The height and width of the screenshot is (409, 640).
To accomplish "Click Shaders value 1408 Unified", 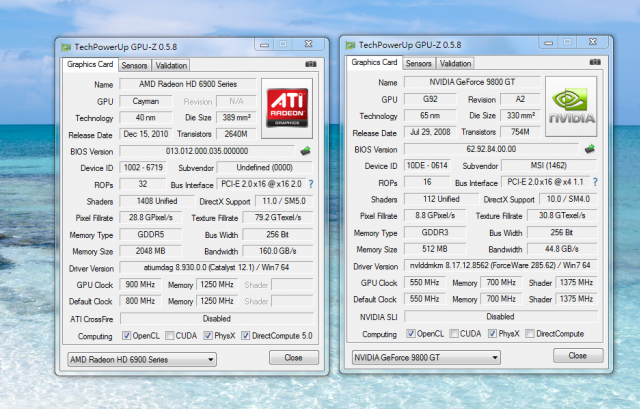I will tap(157, 201).
